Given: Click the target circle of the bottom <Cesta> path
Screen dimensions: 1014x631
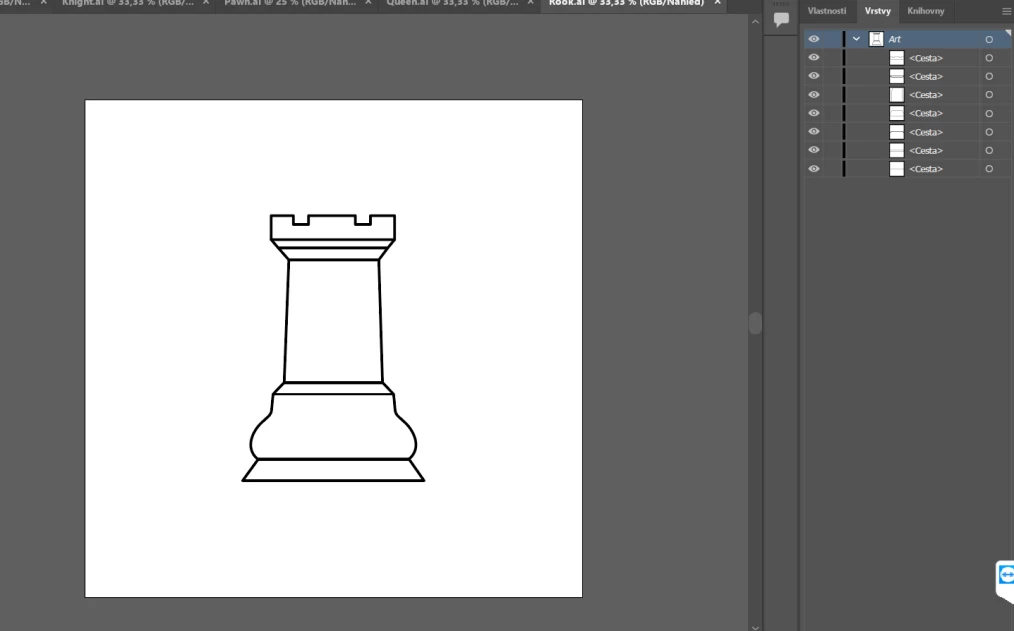Looking at the screenshot, I should click(989, 169).
